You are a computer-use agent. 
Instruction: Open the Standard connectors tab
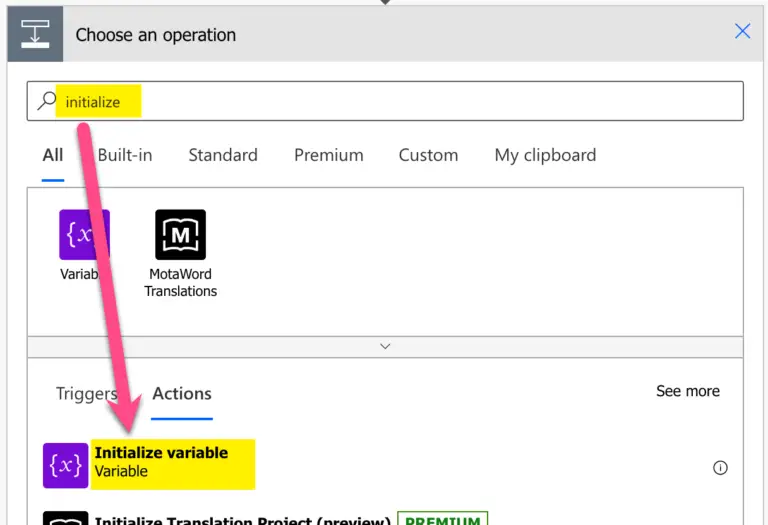tap(223, 155)
